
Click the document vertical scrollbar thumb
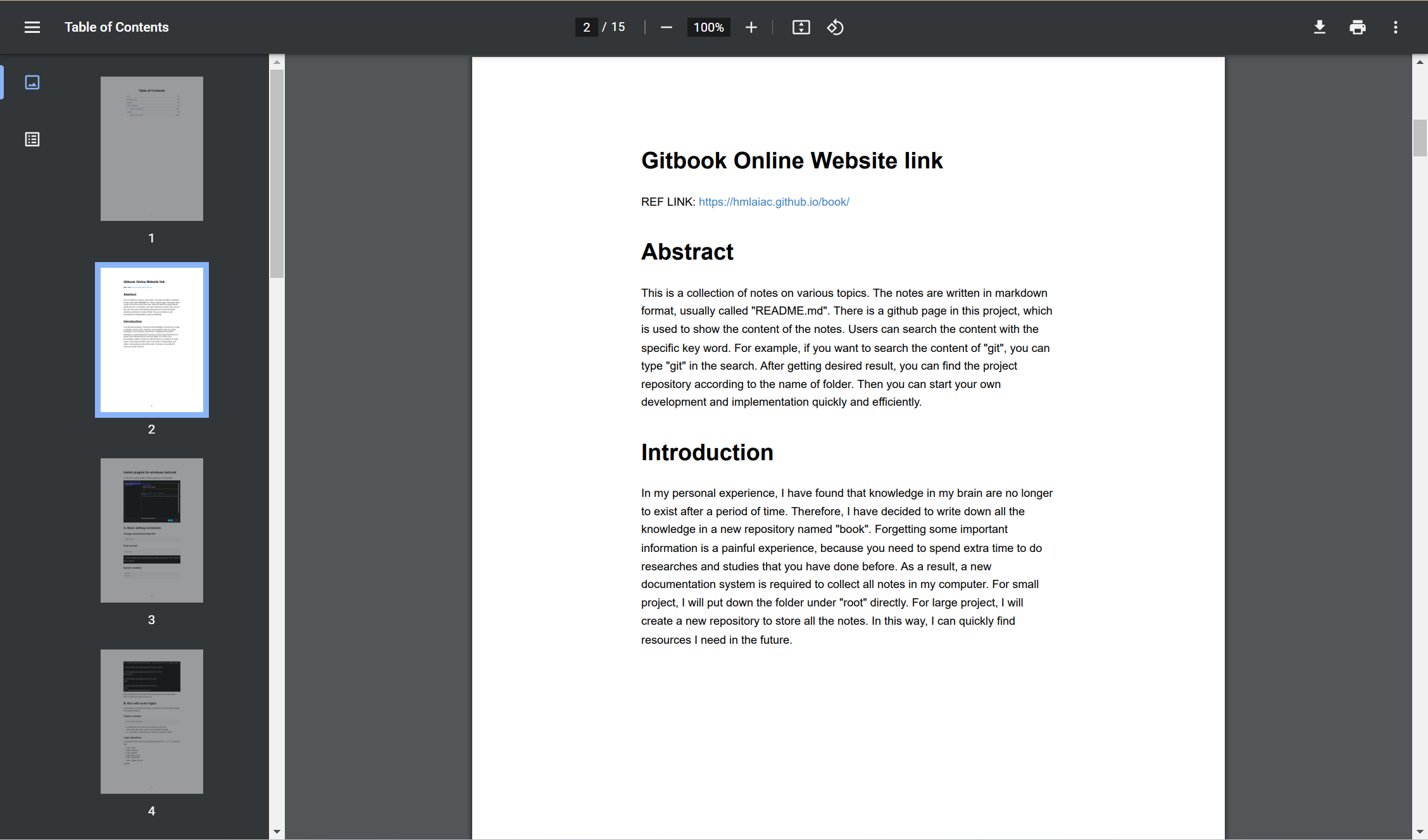click(1420, 137)
